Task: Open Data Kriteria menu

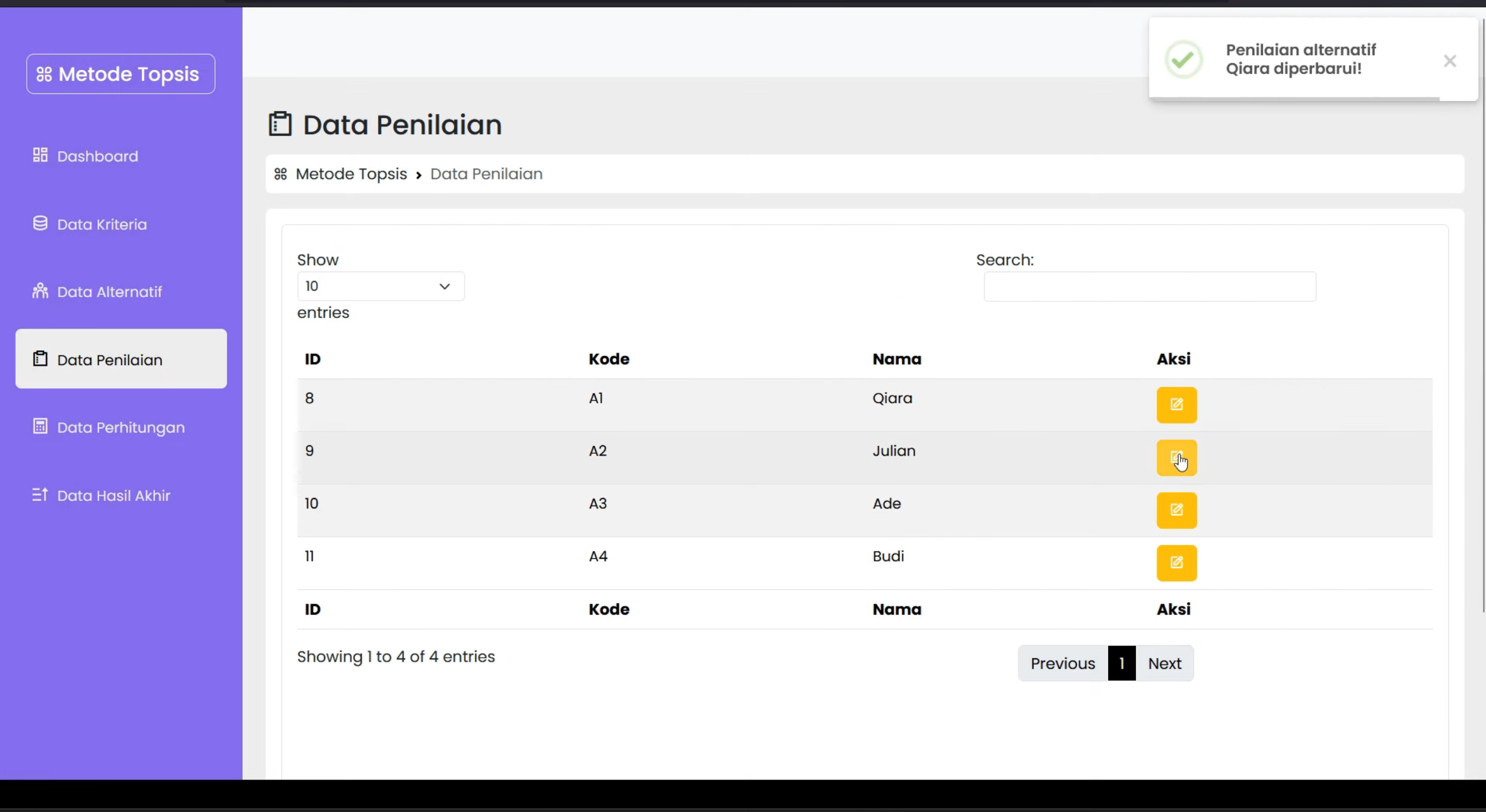Action: click(x=121, y=224)
